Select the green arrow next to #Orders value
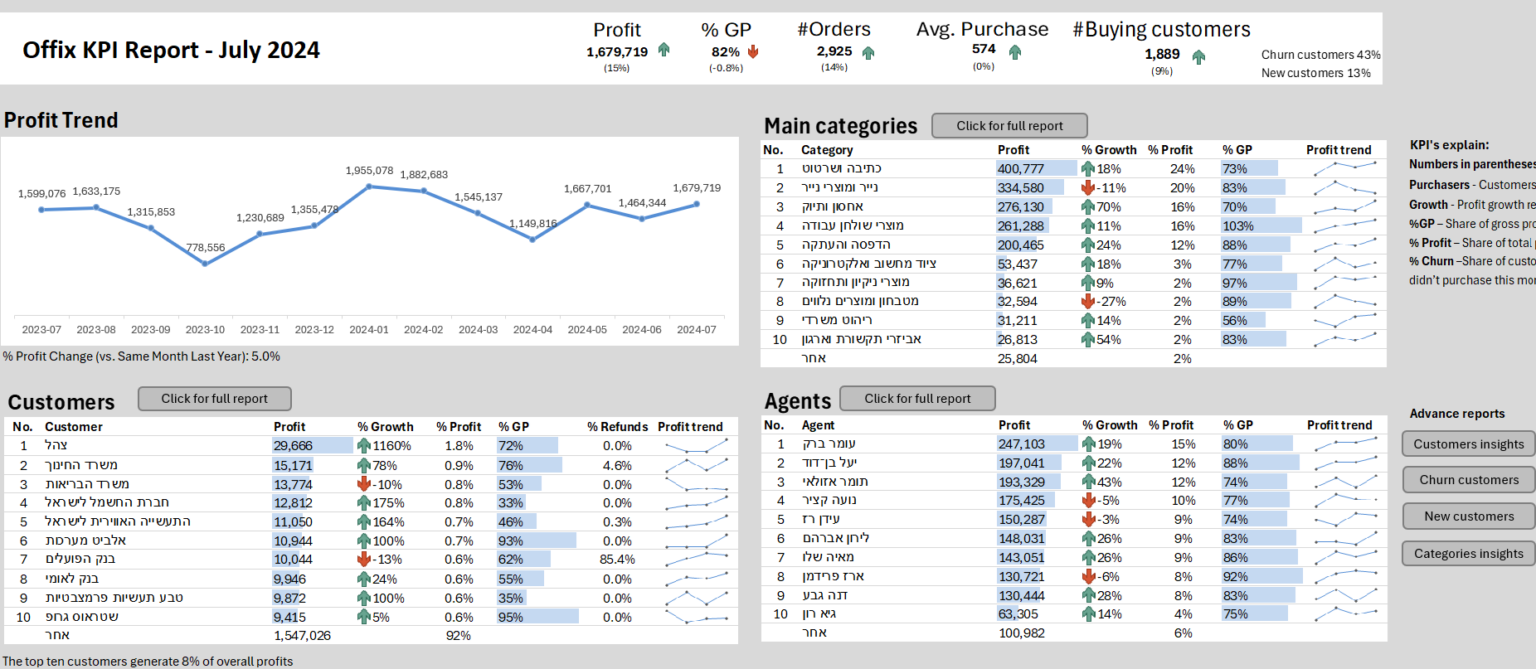The width and height of the screenshot is (1536, 669). pos(867,52)
